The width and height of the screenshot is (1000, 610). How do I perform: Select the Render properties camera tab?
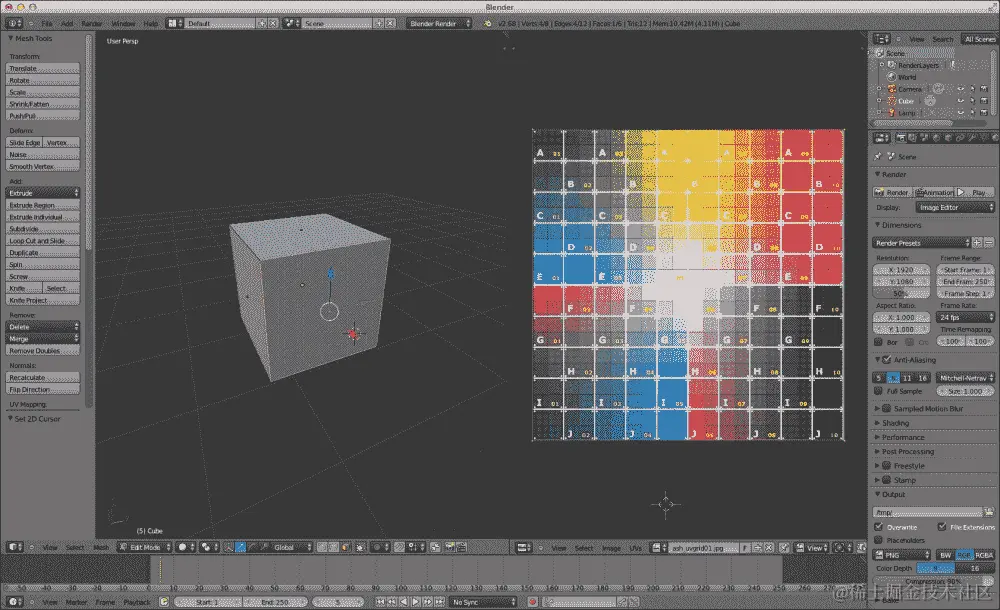pos(901,138)
